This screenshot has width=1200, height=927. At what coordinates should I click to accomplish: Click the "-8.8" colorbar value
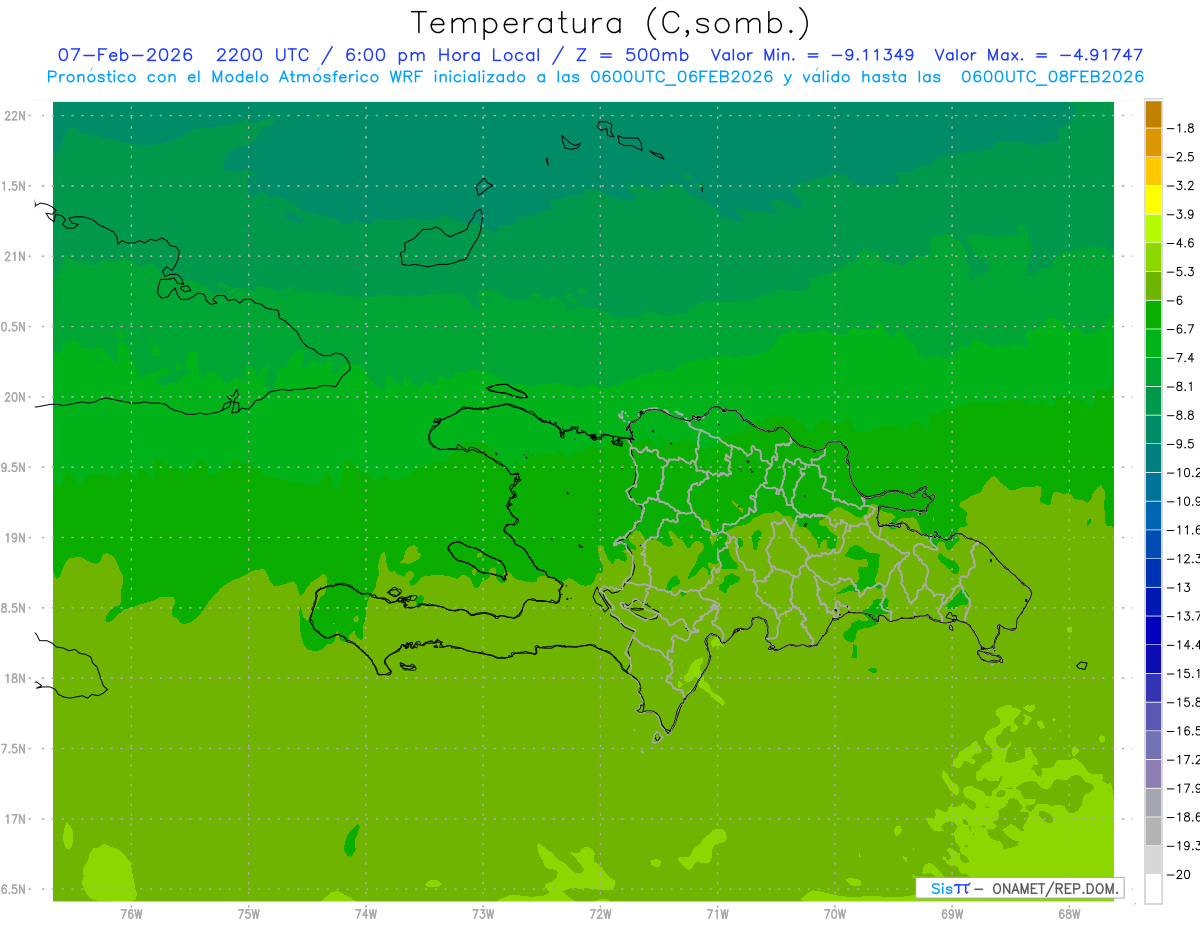1182,415
